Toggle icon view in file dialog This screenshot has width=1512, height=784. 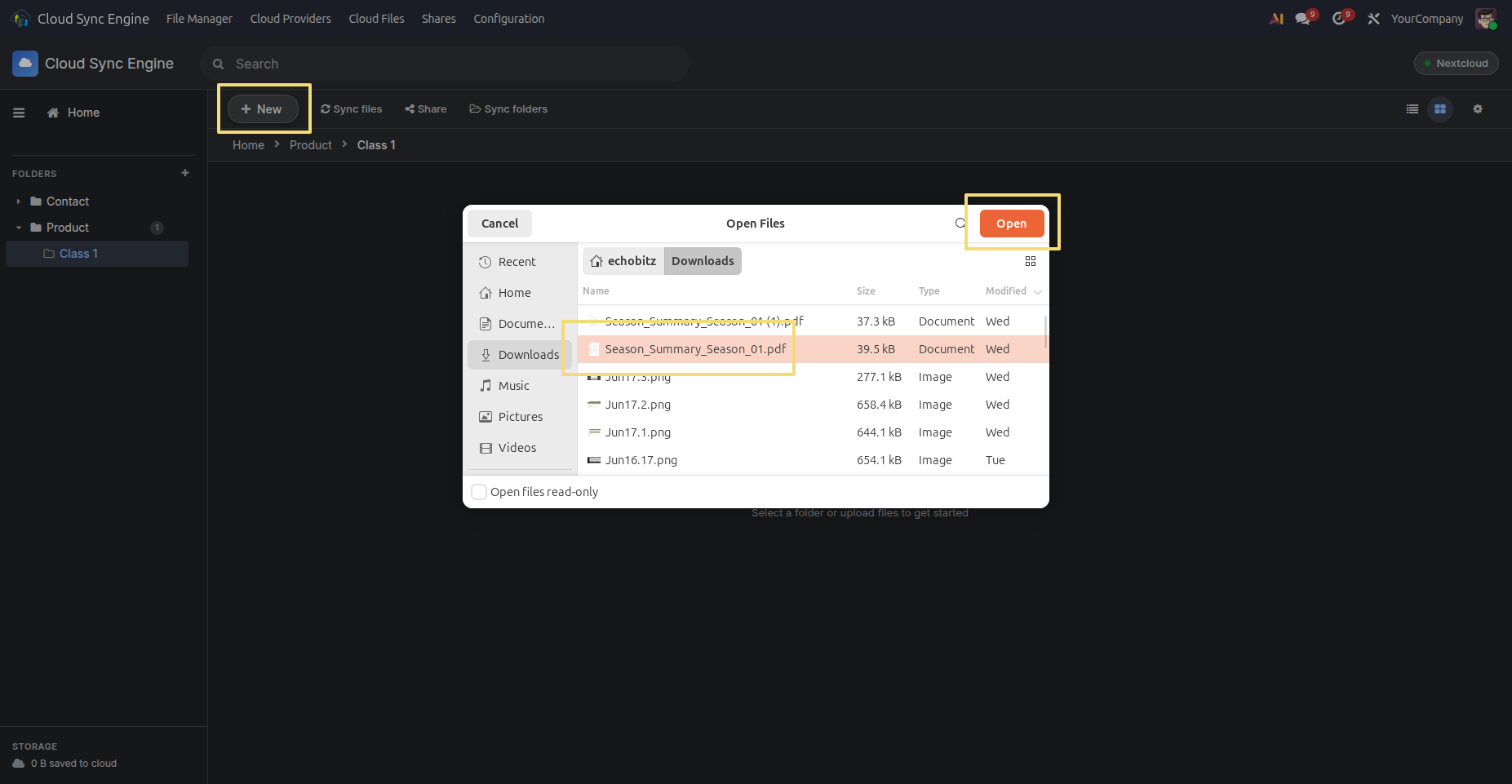pos(1031,261)
